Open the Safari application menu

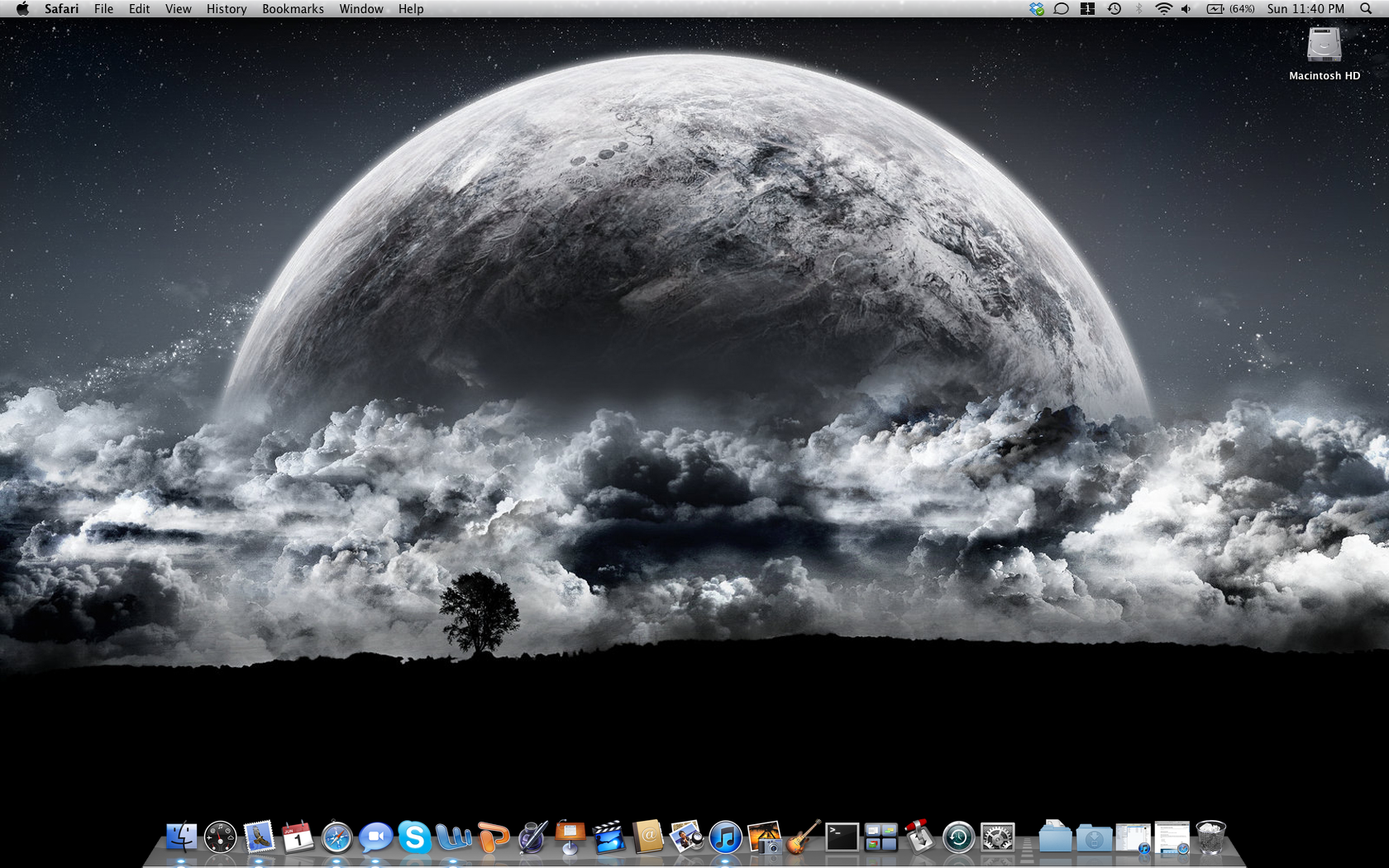[x=61, y=9]
